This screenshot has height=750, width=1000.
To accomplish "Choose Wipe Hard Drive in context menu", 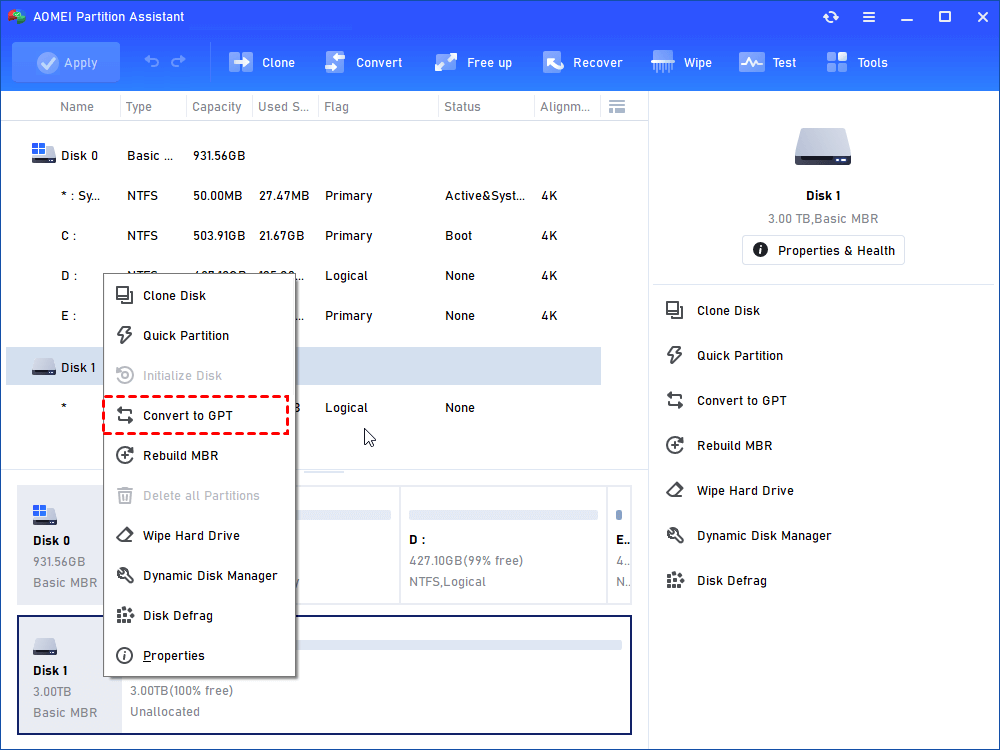I will (190, 535).
